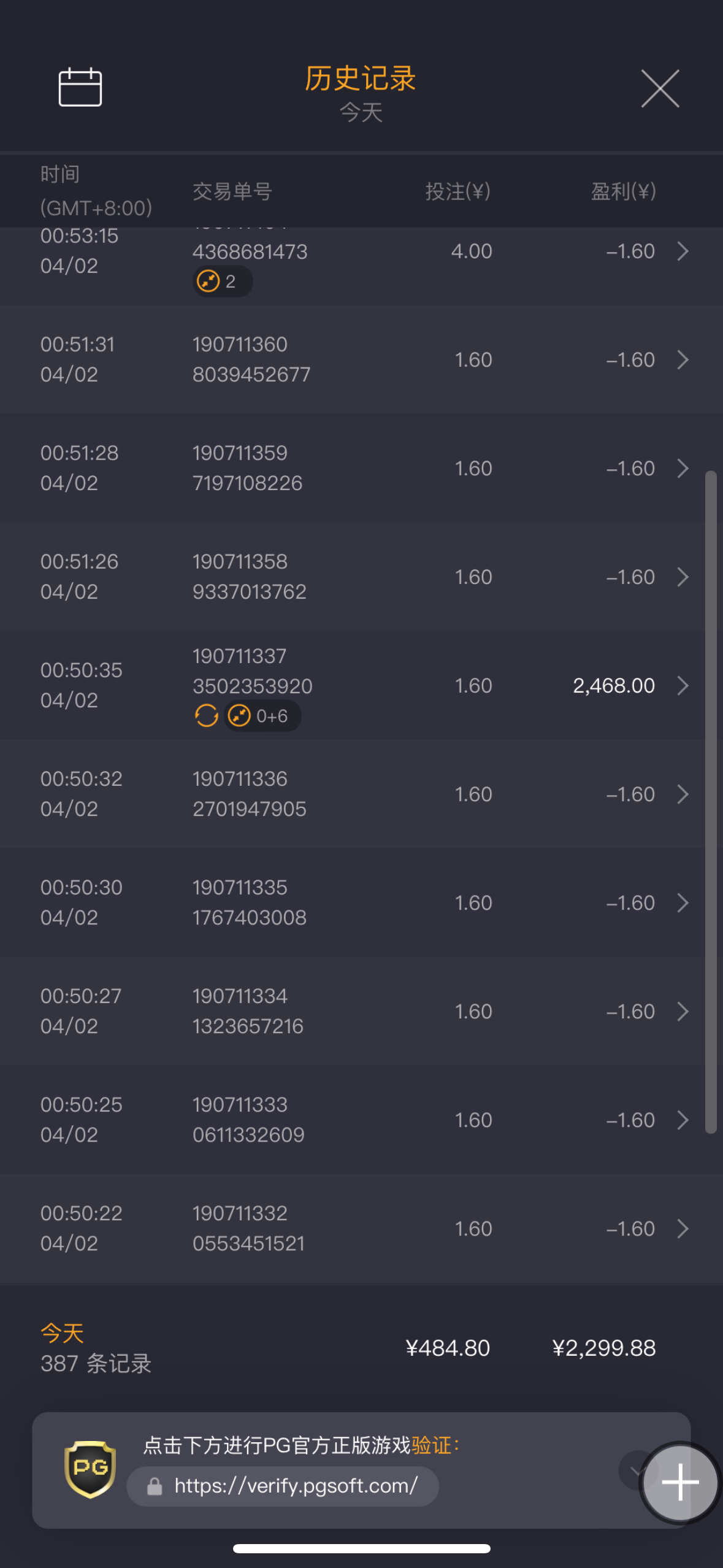Tap the respin circular arrows icon
Screen dimensions: 723x1568
pos(207,715)
